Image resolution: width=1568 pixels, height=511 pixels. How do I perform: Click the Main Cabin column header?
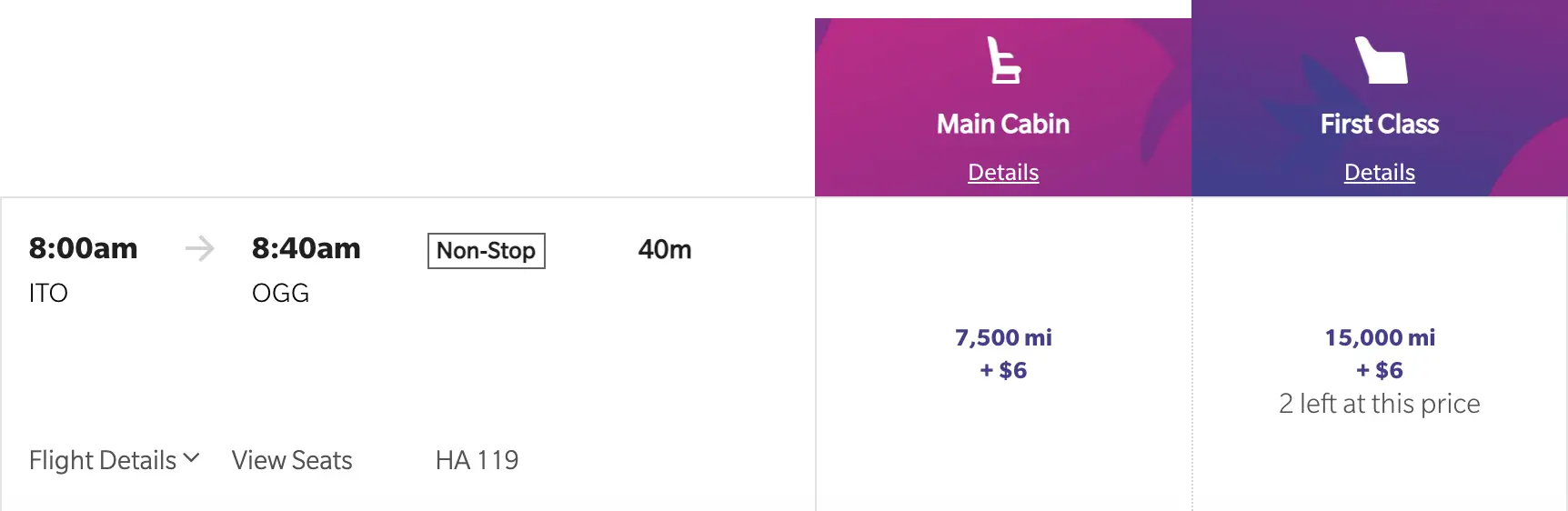tap(1003, 107)
